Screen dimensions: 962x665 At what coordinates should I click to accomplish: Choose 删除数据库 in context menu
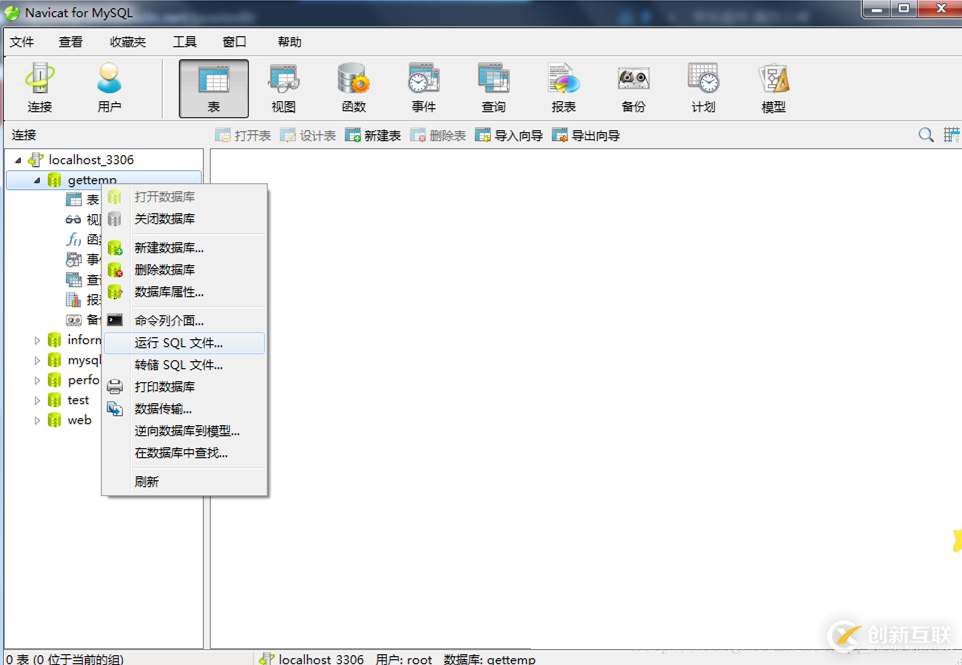point(185,270)
